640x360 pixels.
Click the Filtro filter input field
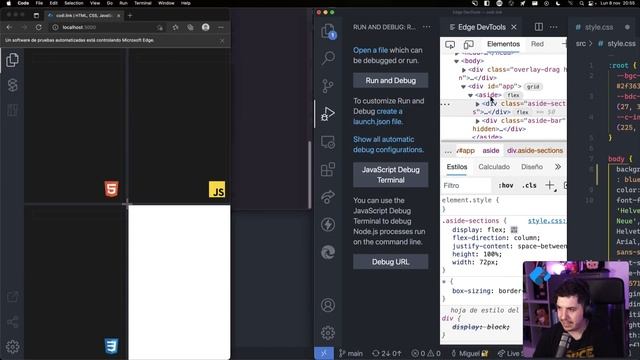tap(466, 186)
